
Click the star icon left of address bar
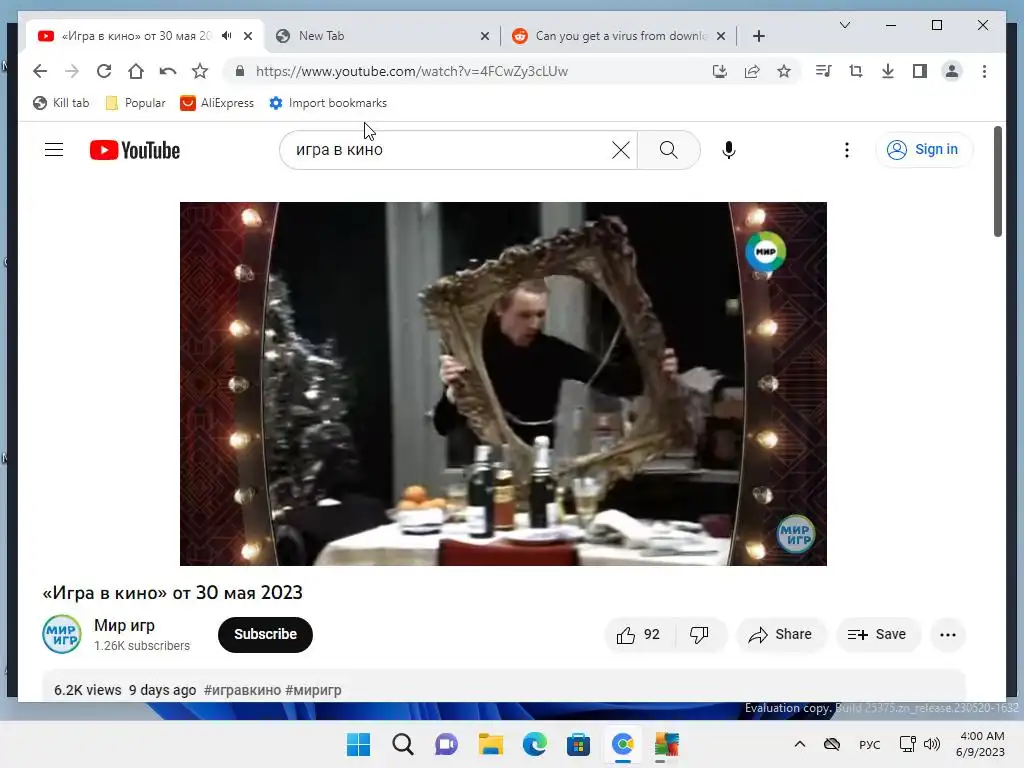coord(200,71)
